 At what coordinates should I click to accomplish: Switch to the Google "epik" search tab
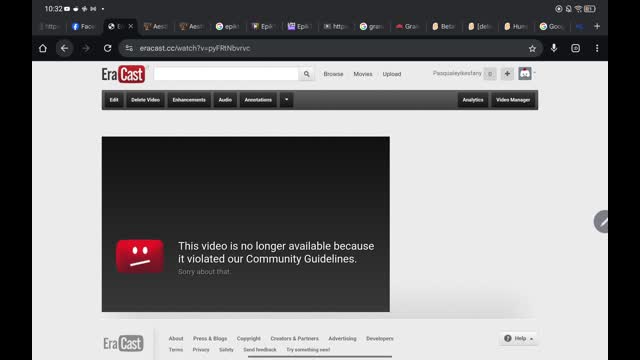click(x=227, y=27)
